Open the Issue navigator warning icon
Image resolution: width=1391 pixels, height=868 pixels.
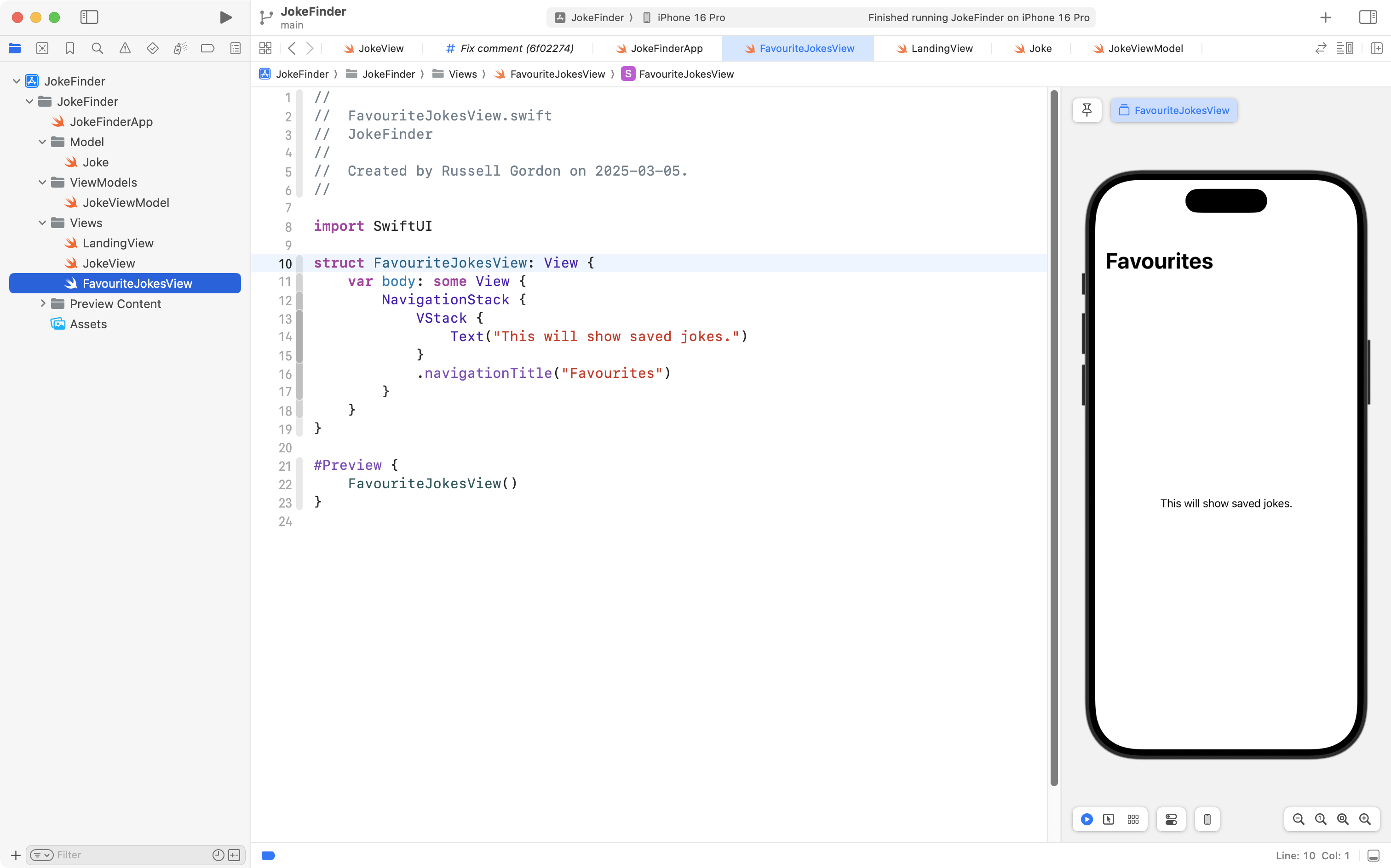click(x=125, y=48)
